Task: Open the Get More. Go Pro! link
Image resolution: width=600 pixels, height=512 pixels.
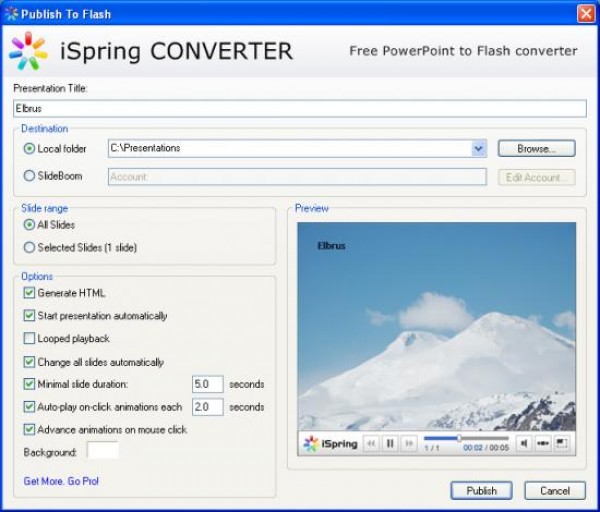Action: pos(61,481)
